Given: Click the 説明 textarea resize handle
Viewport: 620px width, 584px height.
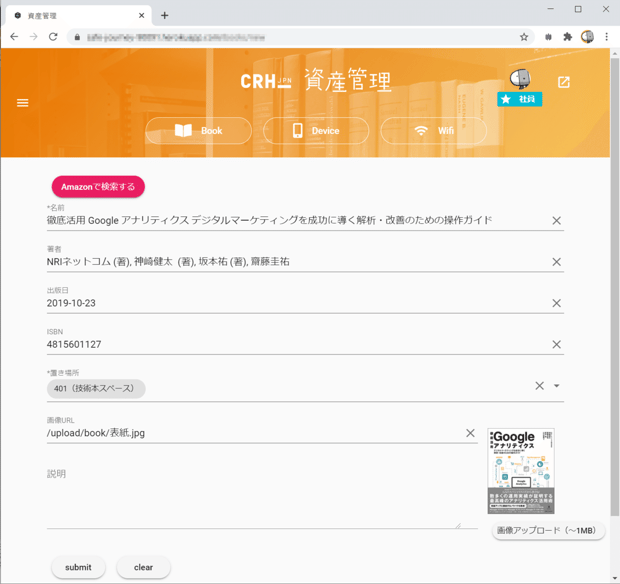Looking at the screenshot, I should point(458,525).
